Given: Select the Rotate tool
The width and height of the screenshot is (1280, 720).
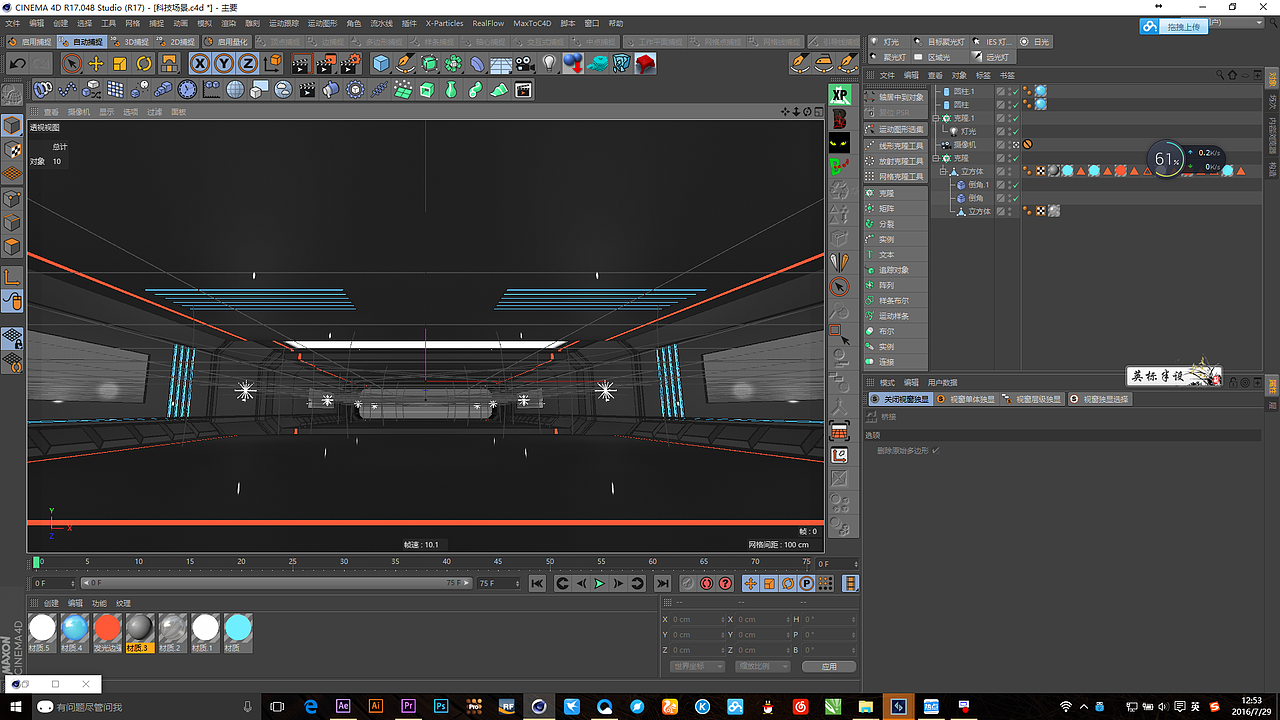Looking at the screenshot, I should point(144,64).
